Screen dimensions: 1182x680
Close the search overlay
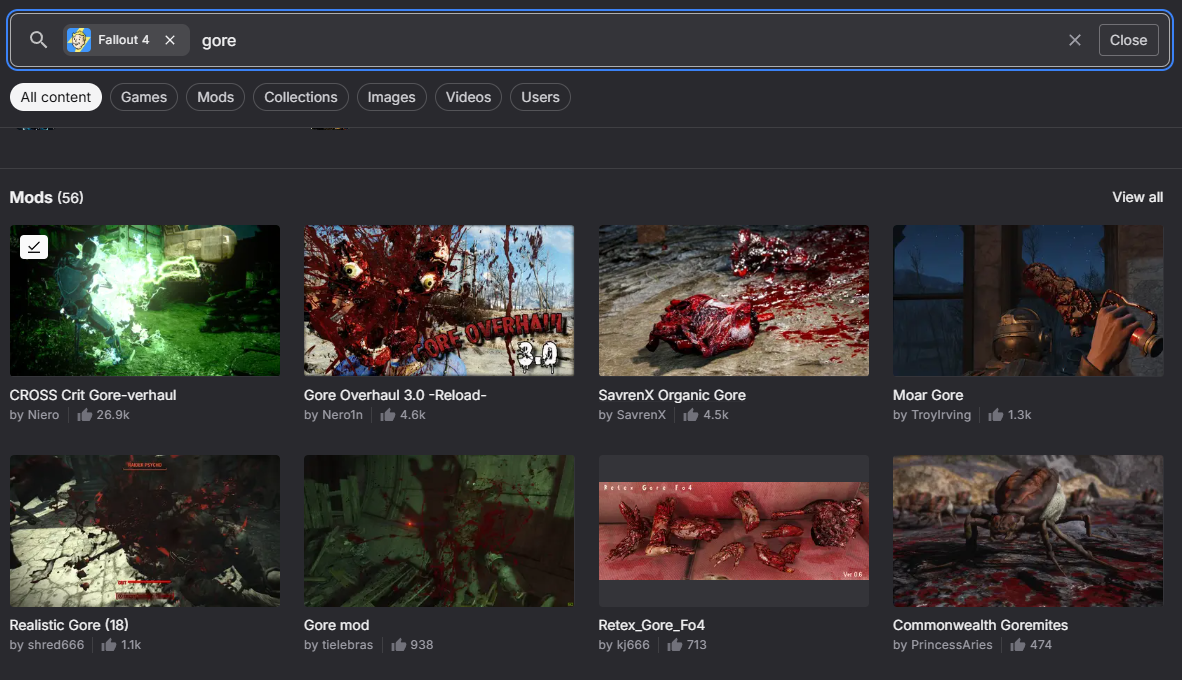click(x=1128, y=40)
